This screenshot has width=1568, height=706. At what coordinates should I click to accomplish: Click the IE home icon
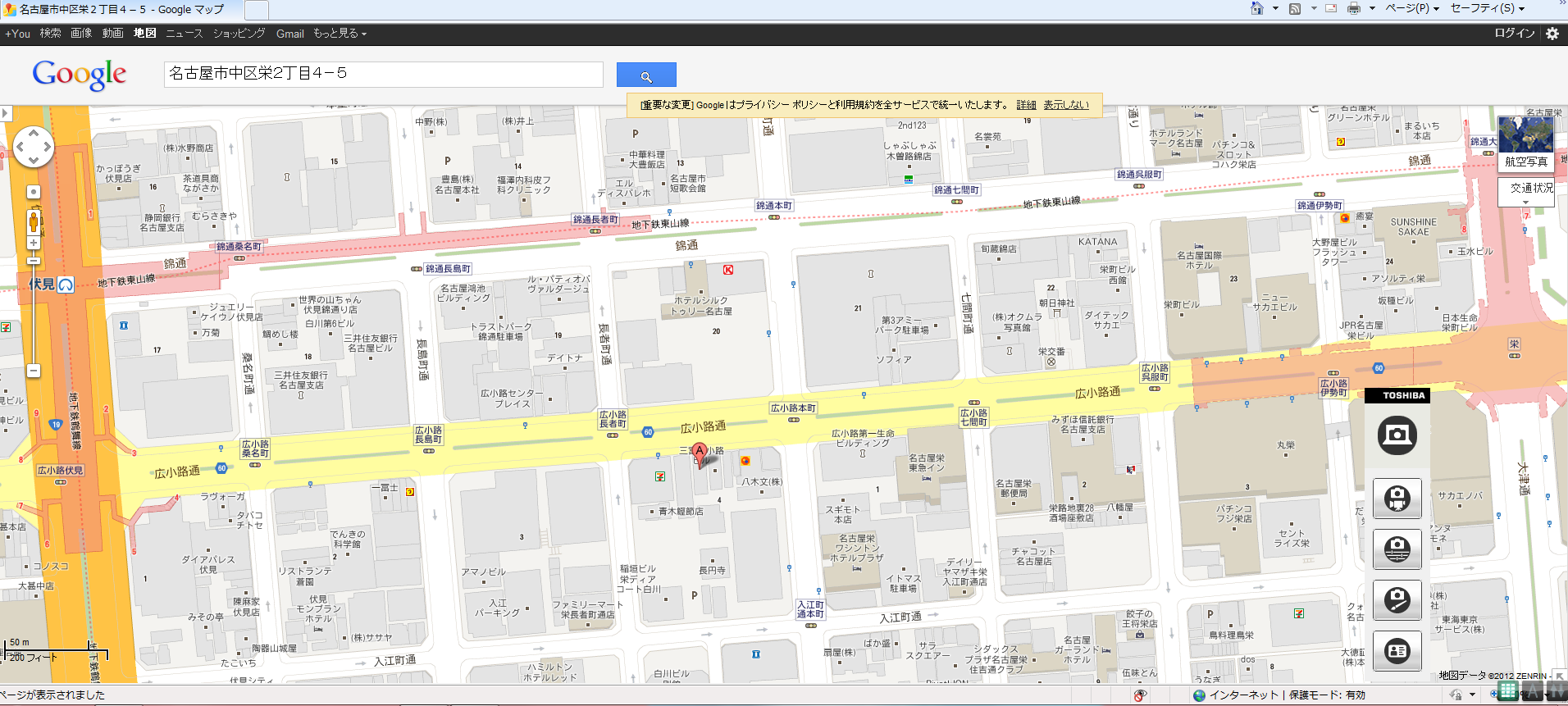(x=1256, y=8)
